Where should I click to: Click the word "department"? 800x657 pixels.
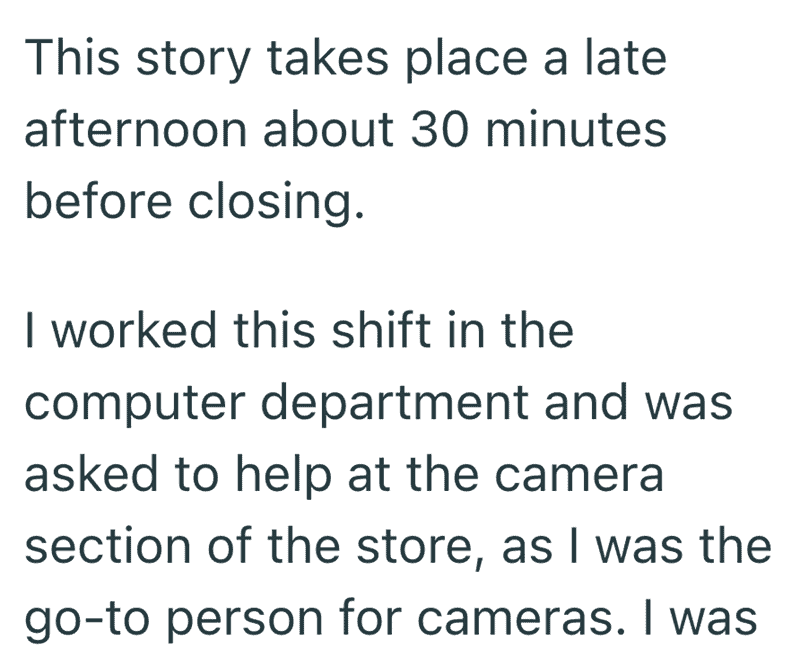click(395, 403)
